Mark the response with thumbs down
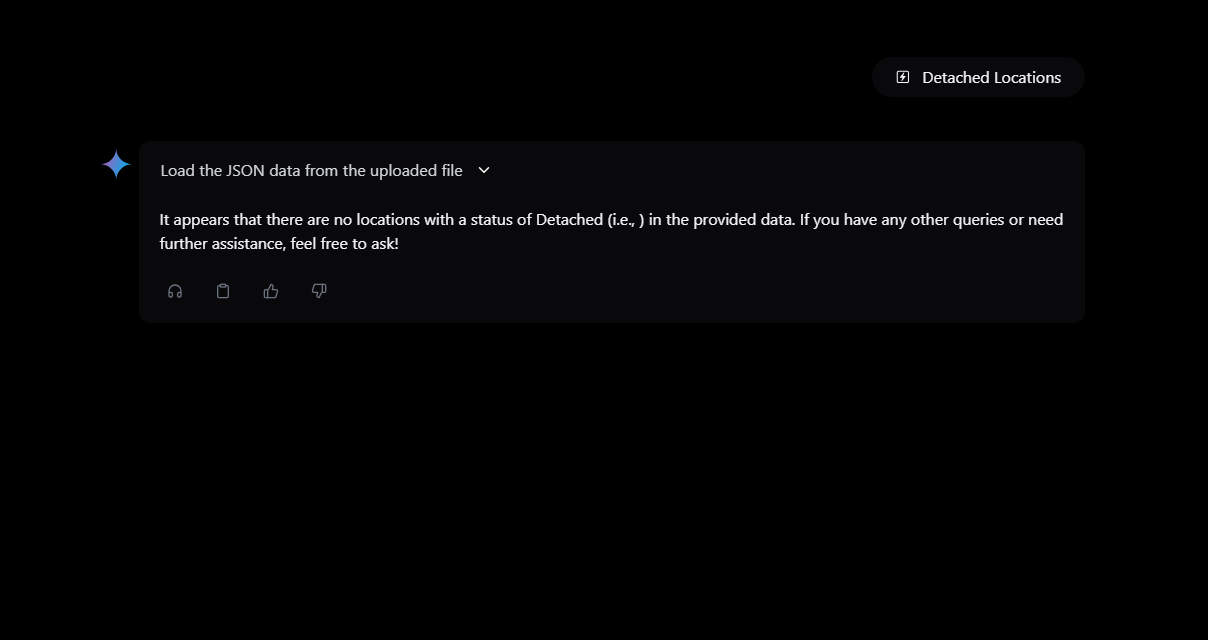 point(319,291)
